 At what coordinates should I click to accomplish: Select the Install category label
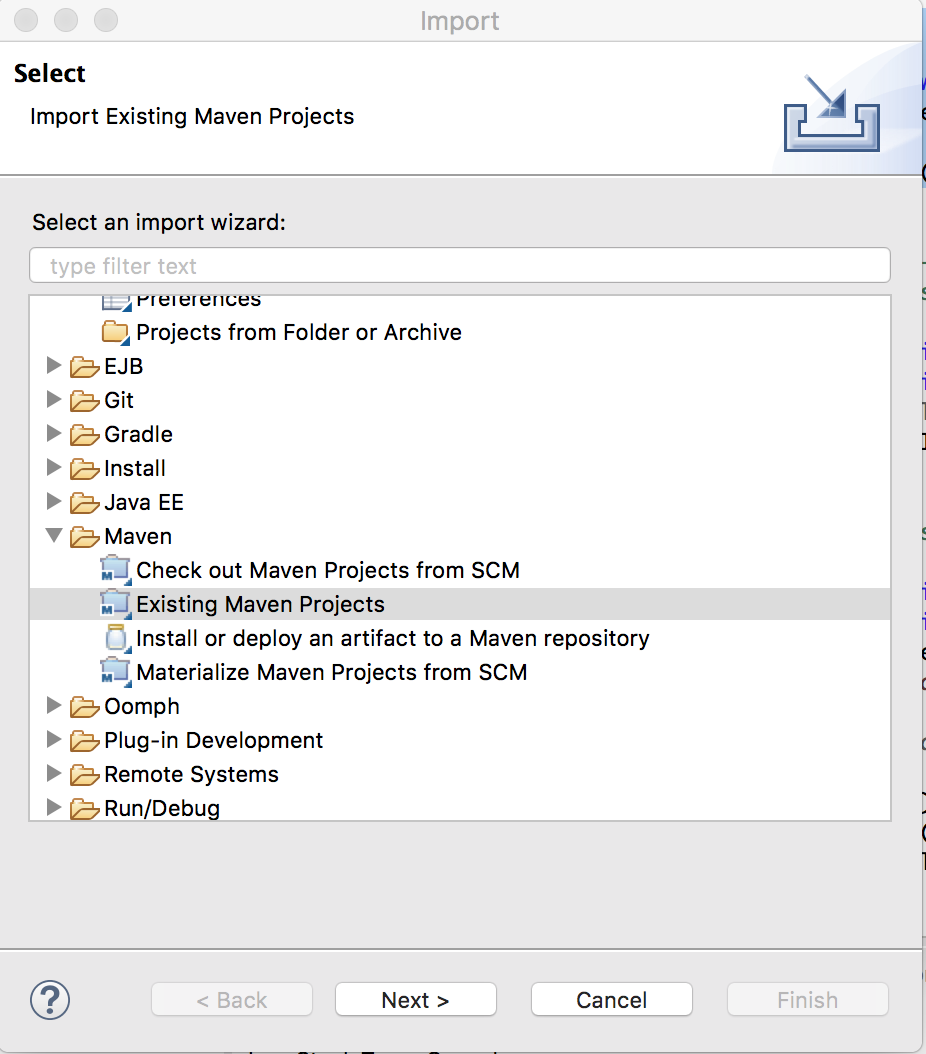(x=135, y=468)
